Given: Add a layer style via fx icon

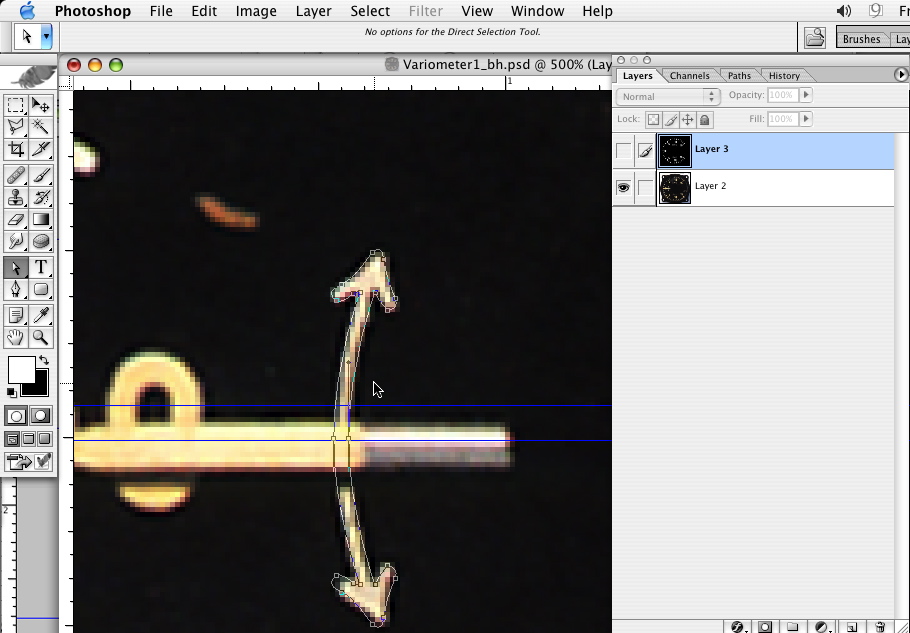Looking at the screenshot, I should (x=738, y=627).
